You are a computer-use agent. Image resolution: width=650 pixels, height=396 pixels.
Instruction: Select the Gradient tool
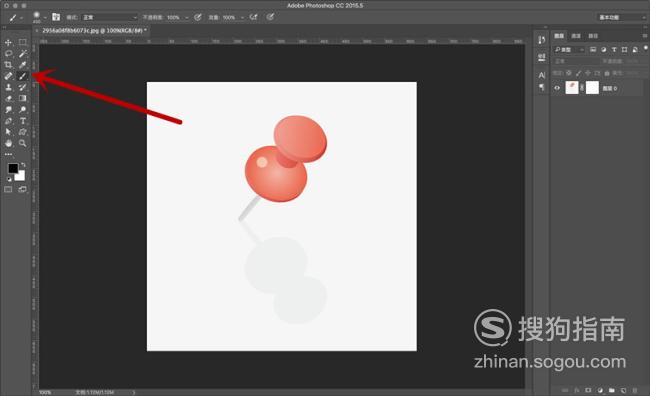click(23, 98)
